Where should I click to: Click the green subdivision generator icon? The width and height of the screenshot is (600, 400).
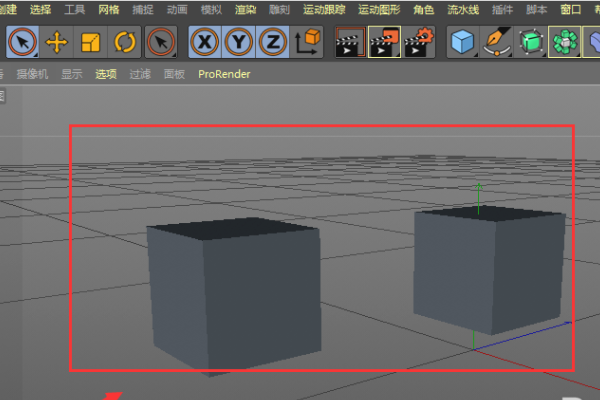(529, 42)
